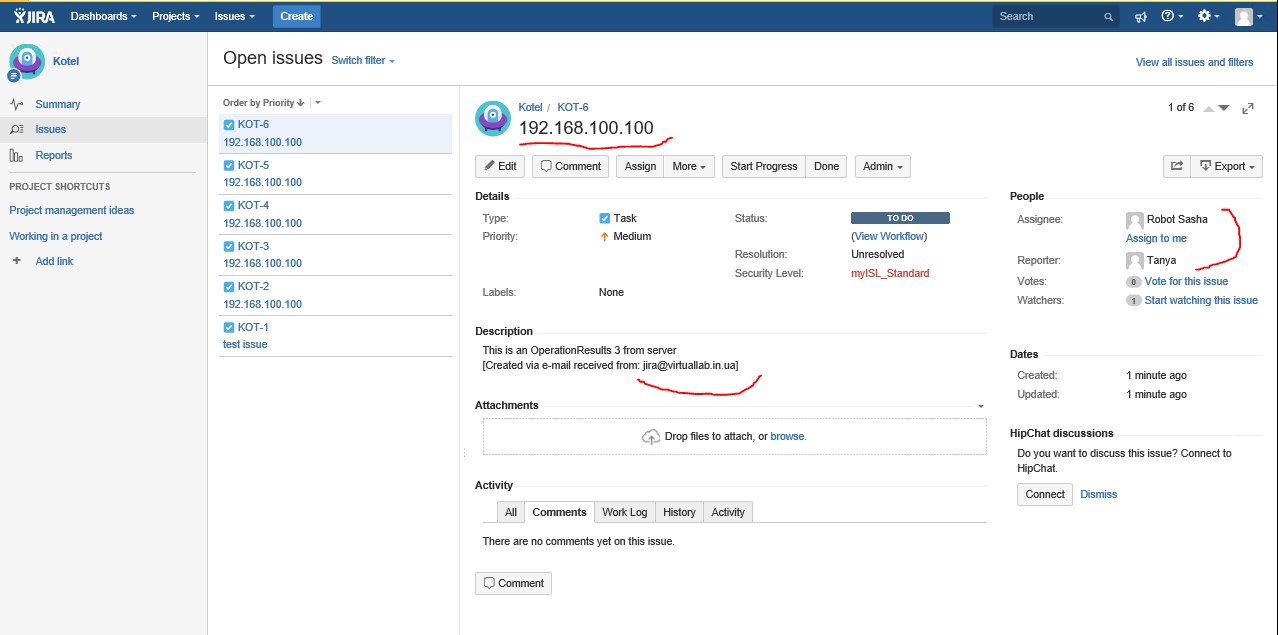Open the feedback megaphone icon in header

tap(1141, 17)
